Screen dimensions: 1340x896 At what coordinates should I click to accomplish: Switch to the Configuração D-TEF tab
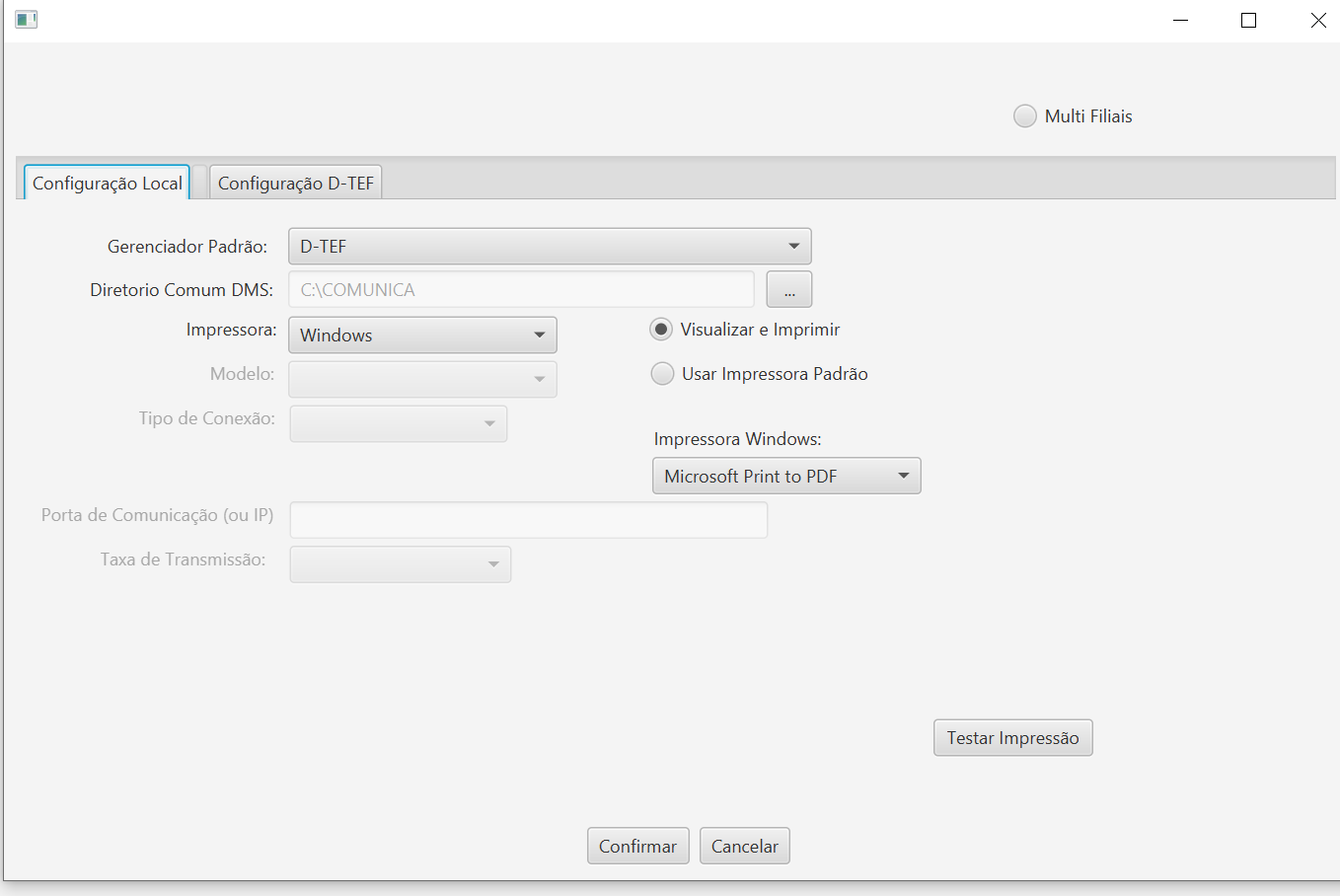pos(295,184)
